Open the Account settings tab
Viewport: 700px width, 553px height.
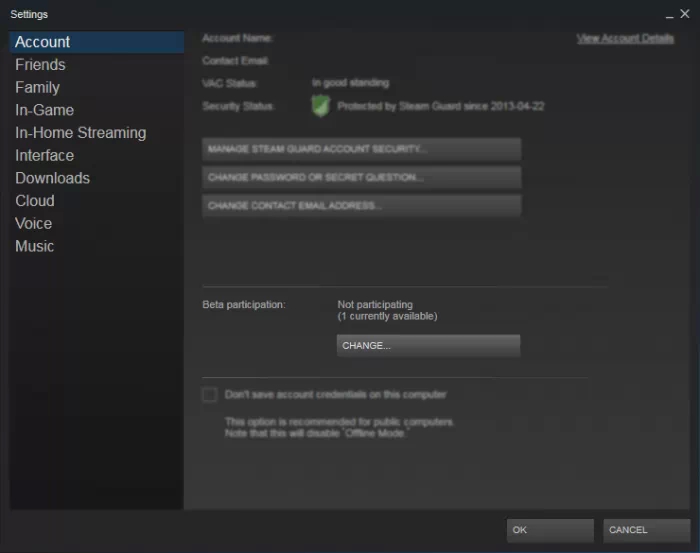point(43,42)
